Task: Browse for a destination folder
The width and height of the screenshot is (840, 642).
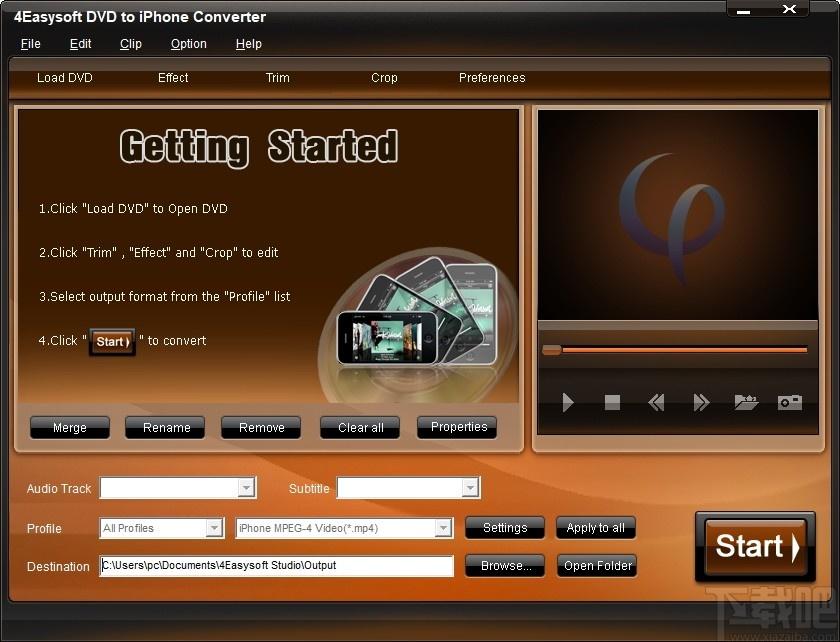Action: [x=505, y=565]
